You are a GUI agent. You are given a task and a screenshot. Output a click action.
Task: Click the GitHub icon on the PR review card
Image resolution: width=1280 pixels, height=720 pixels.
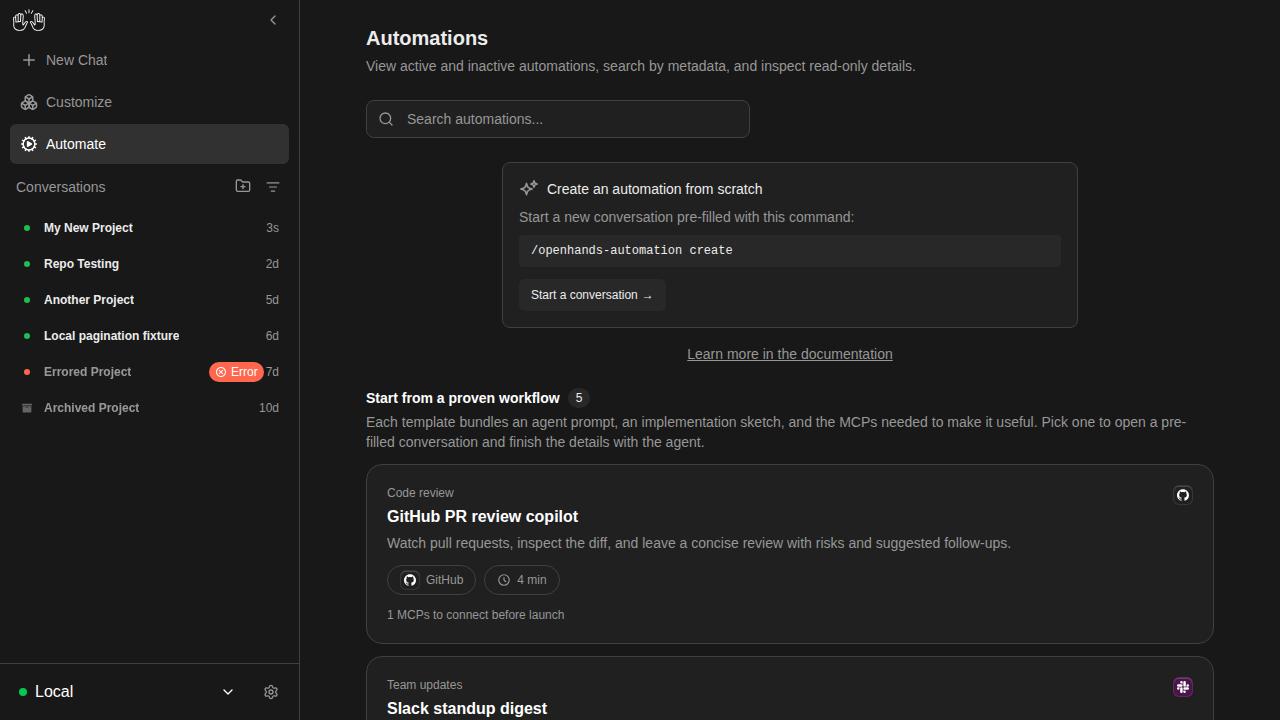[x=1183, y=495]
